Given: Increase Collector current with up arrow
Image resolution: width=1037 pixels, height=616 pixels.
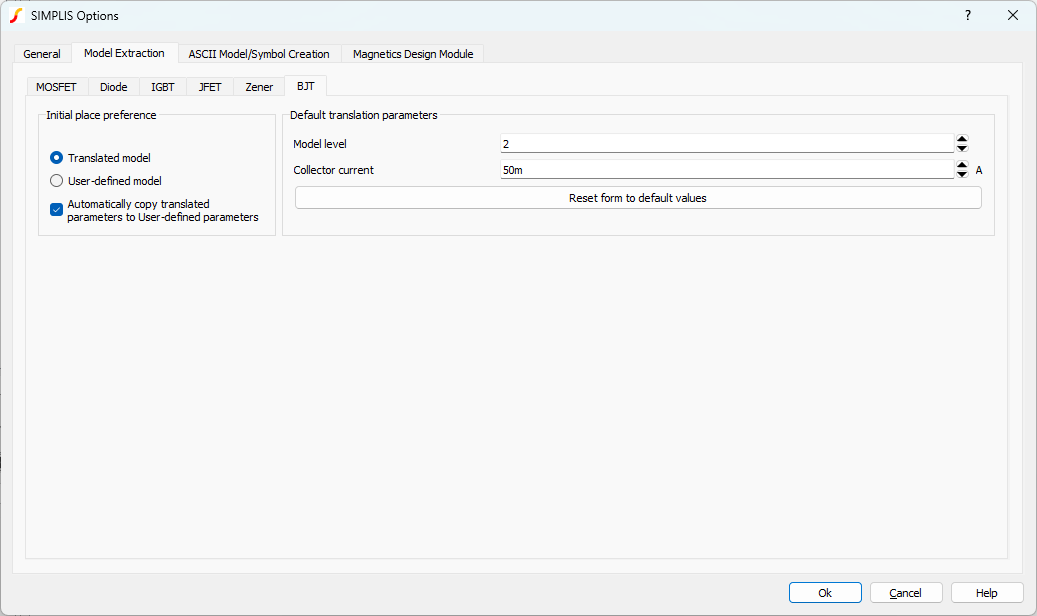Looking at the screenshot, I should 962,165.
